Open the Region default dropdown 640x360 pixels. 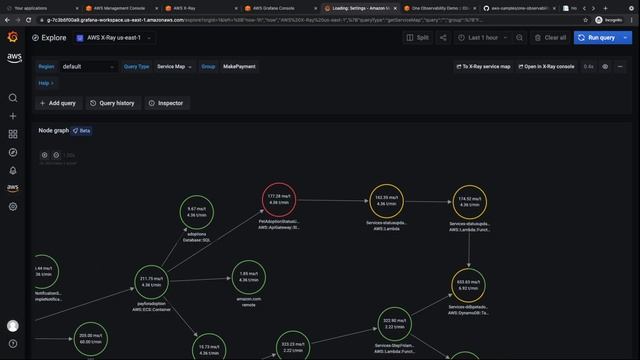point(88,67)
